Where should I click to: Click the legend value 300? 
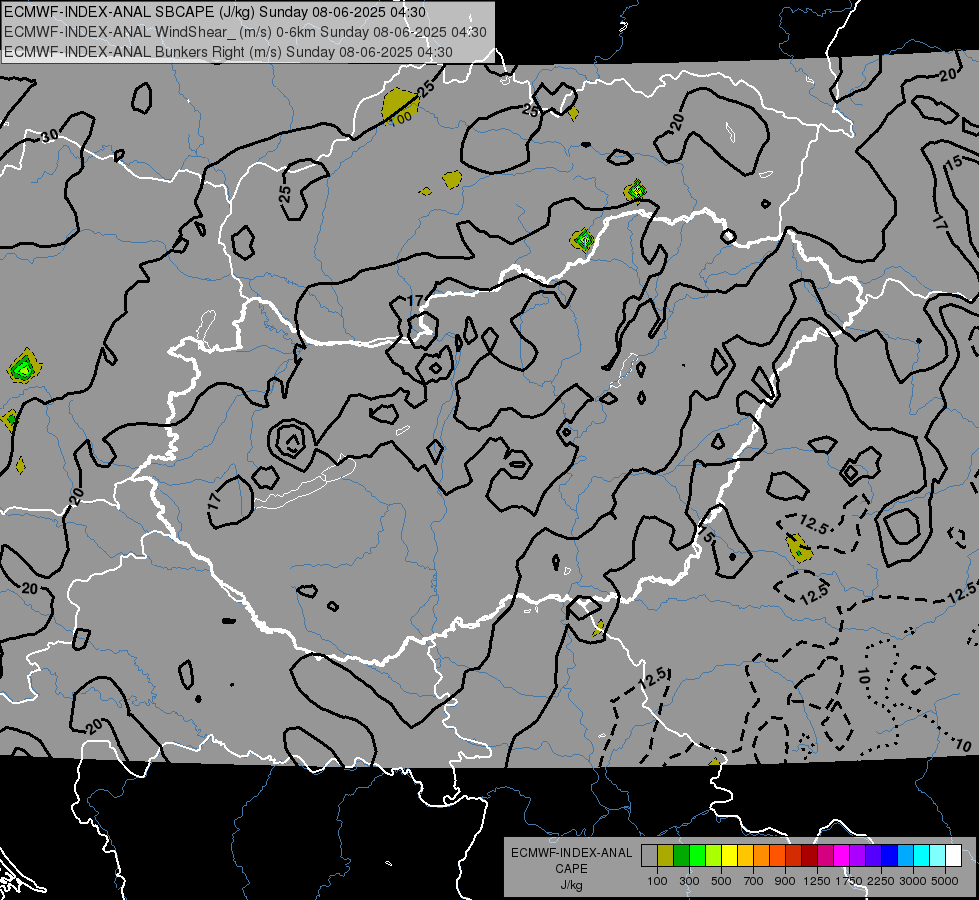[x=689, y=881]
